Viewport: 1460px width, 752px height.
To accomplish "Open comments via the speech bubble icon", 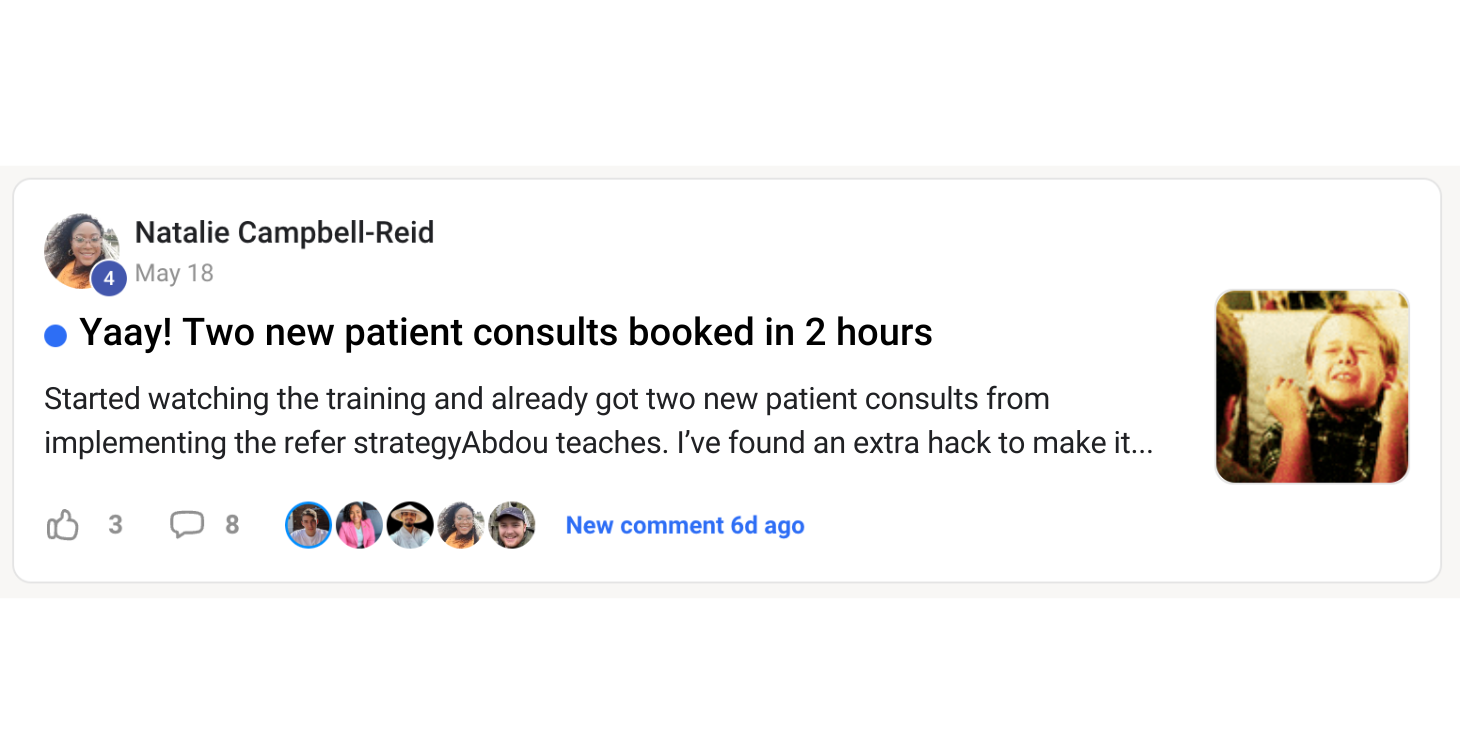I will pyautogui.click(x=187, y=525).
